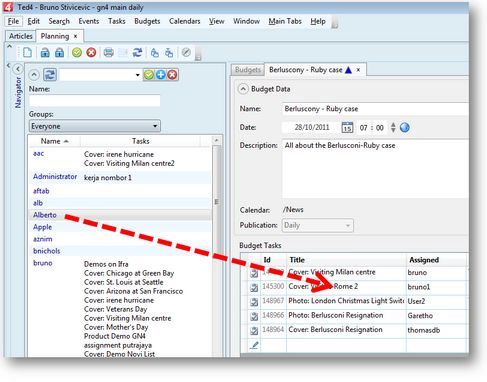Click the task icon for row 148967
Screen dimensions: 487x382
click(x=254, y=302)
